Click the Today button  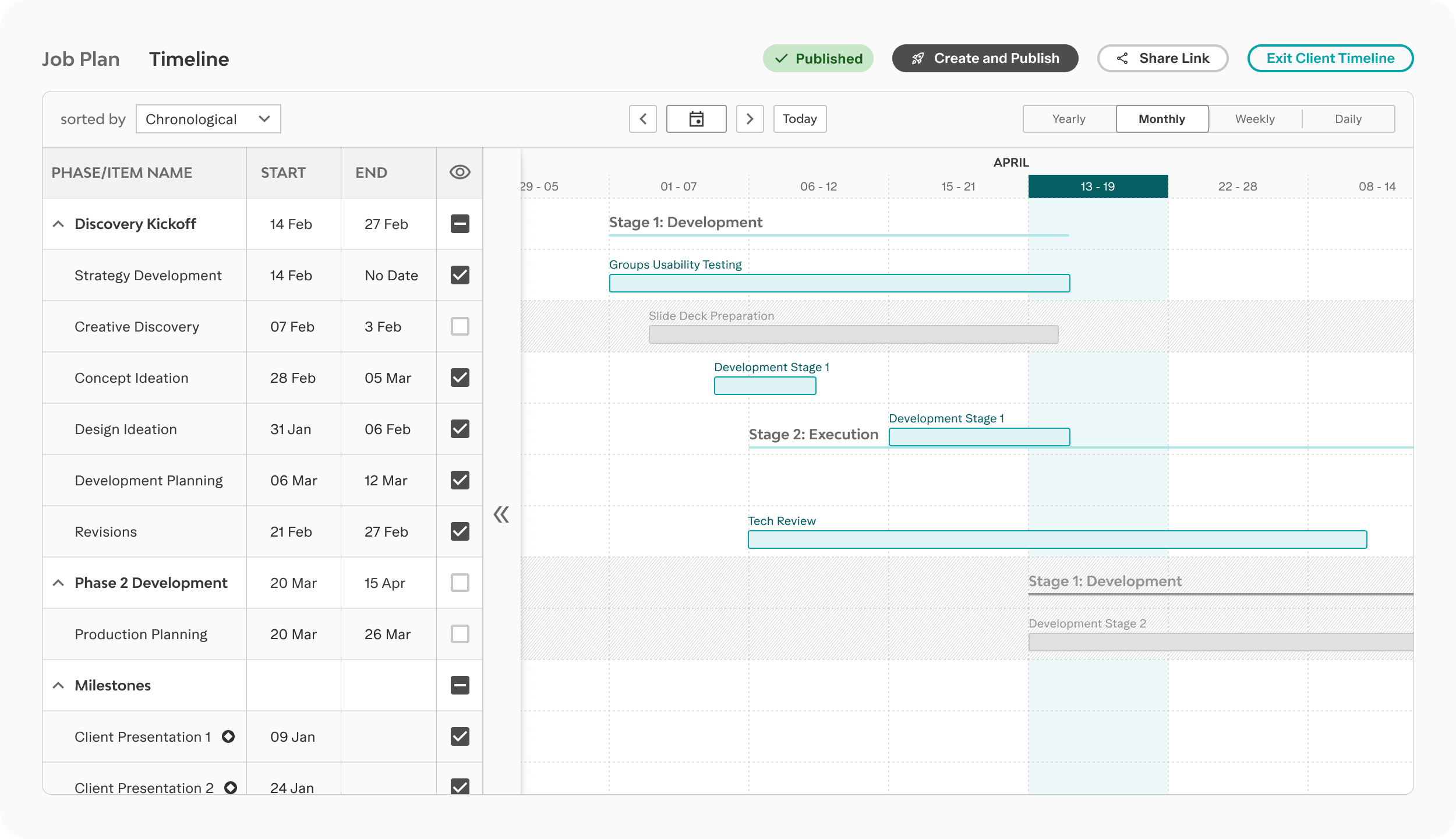(x=800, y=118)
